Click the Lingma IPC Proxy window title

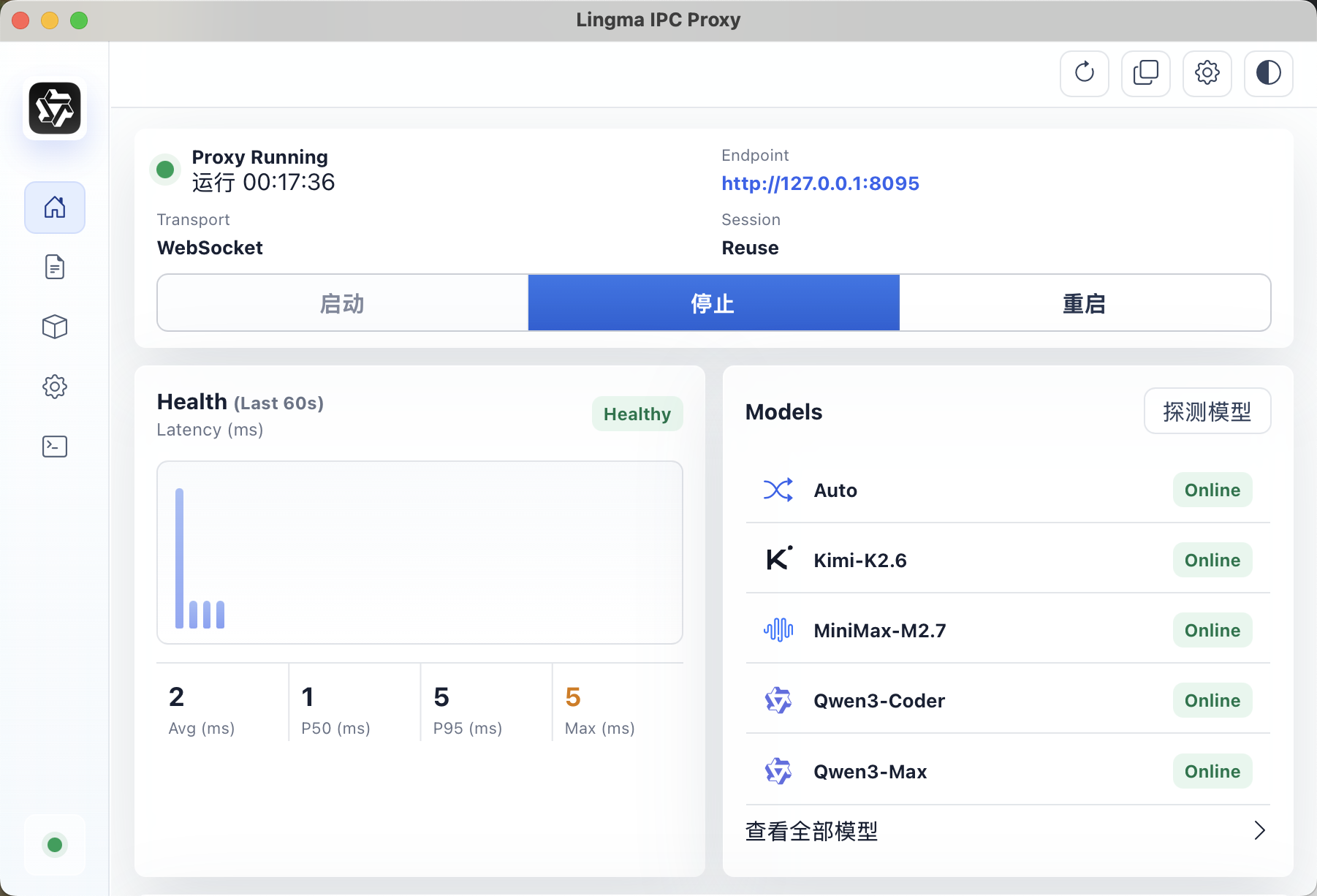pos(658,20)
